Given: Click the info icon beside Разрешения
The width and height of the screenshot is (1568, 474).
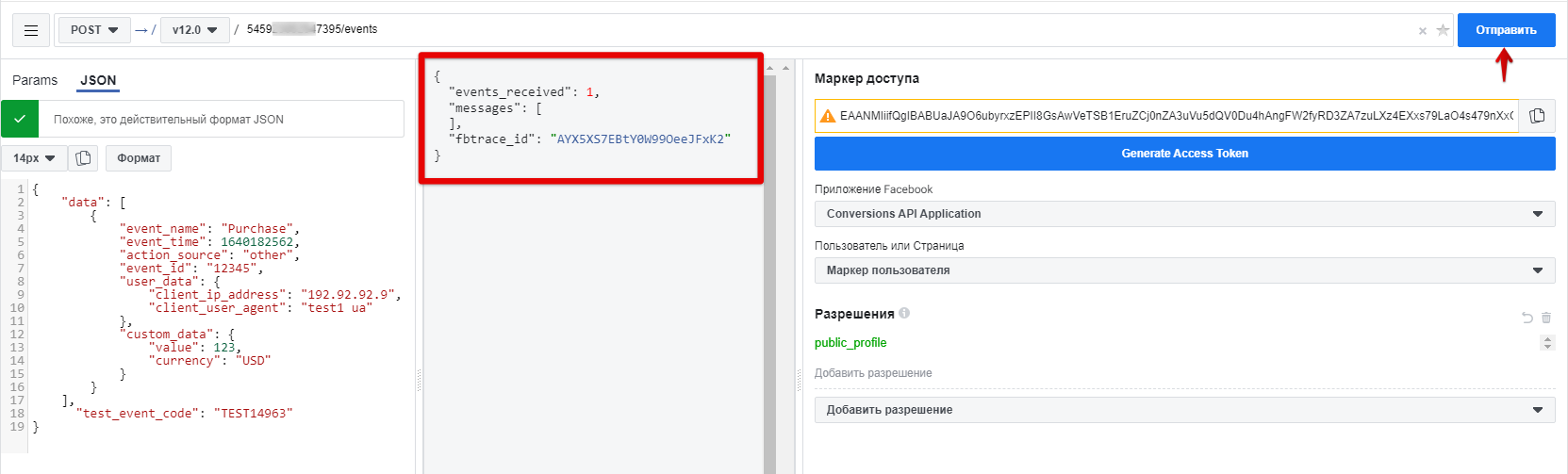Looking at the screenshot, I should (x=904, y=313).
